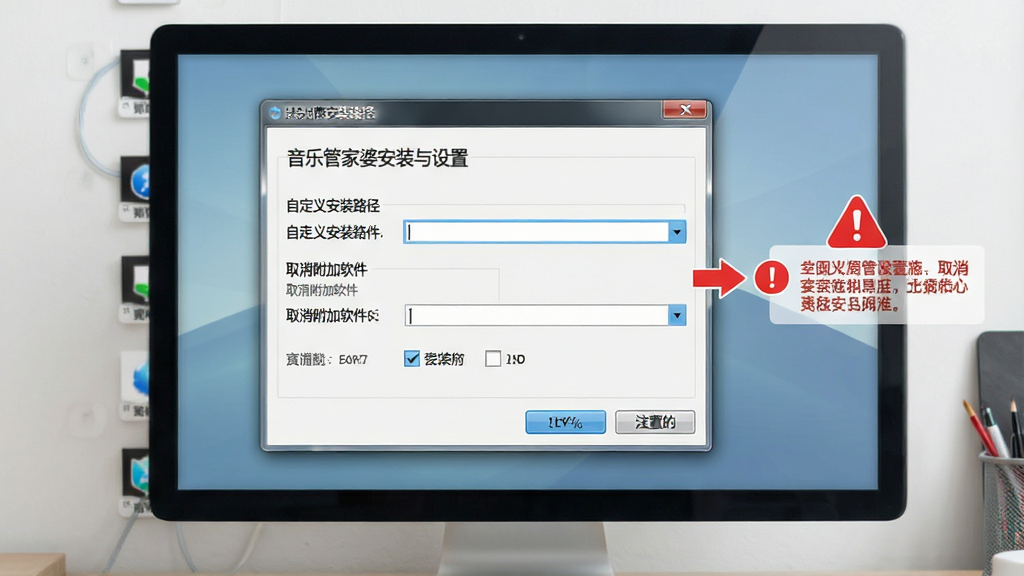Viewport: 1024px width, 576px height.
Task: Click the 取消附加软件 text input field
Action: [x=536, y=315]
